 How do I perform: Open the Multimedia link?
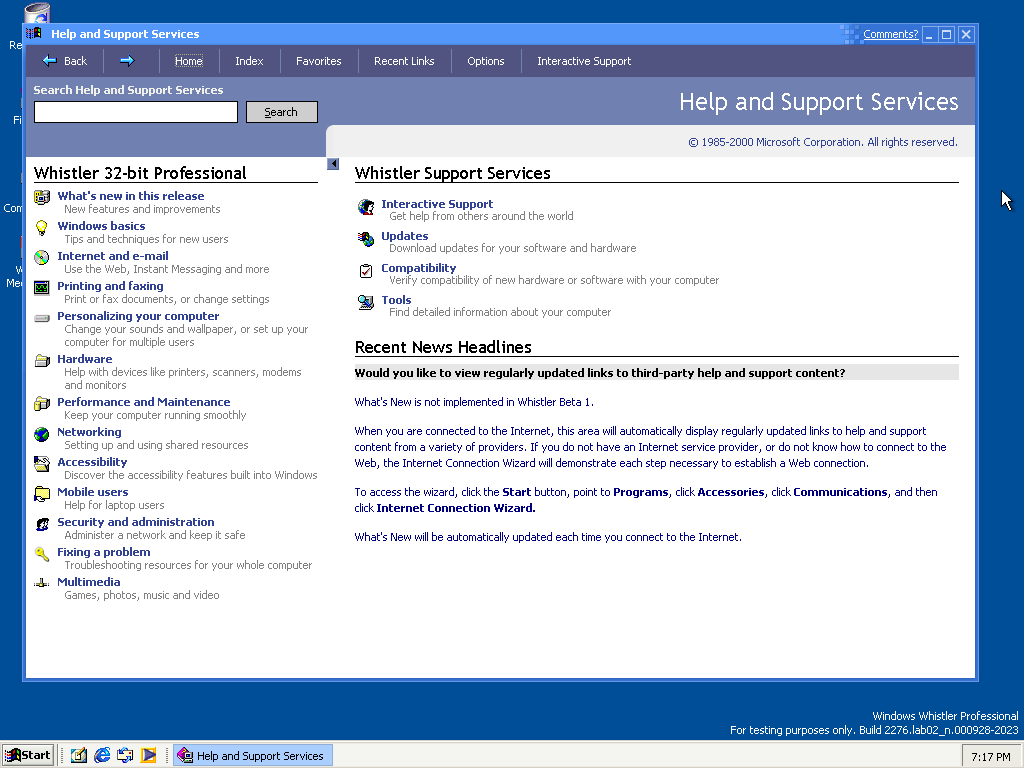(88, 583)
